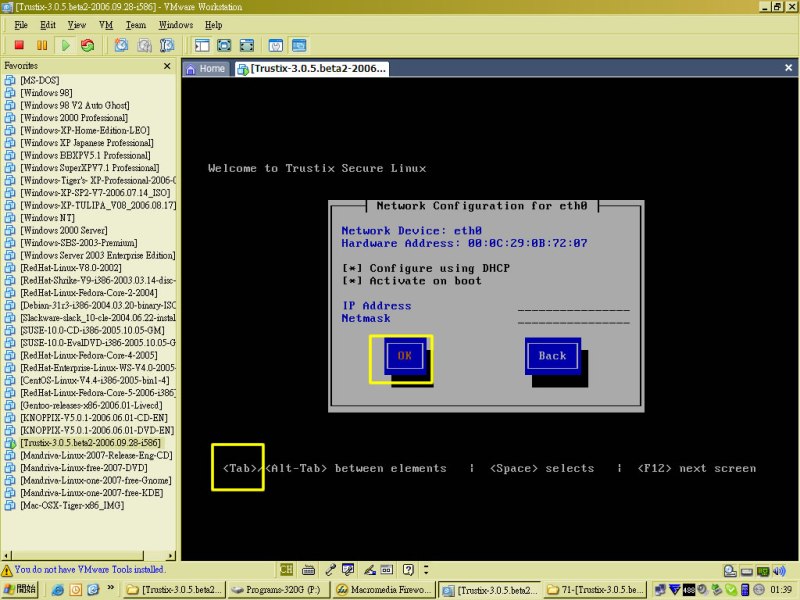Select [Gentoo-releases-x86-2006.01-Livecd] in Favorites
The image size is (800, 600).
(91, 405)
